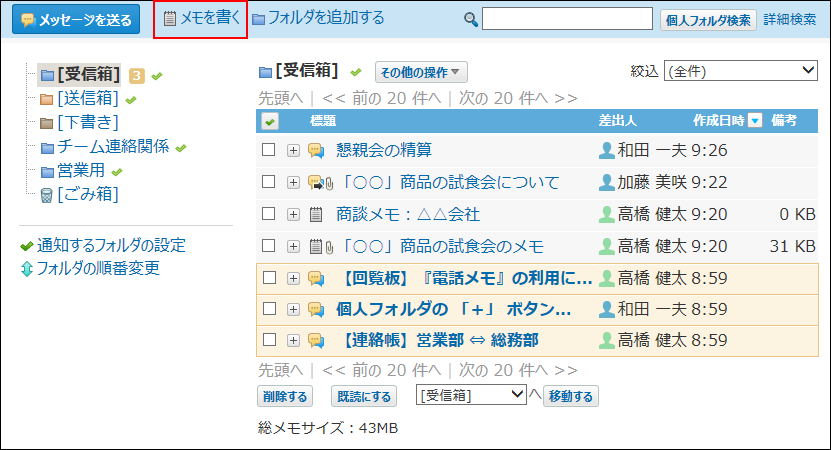The image size is (831, 450).
Task: Open unread 個人フォルダの「+」ボタン… message
Action: pos(454,309)
